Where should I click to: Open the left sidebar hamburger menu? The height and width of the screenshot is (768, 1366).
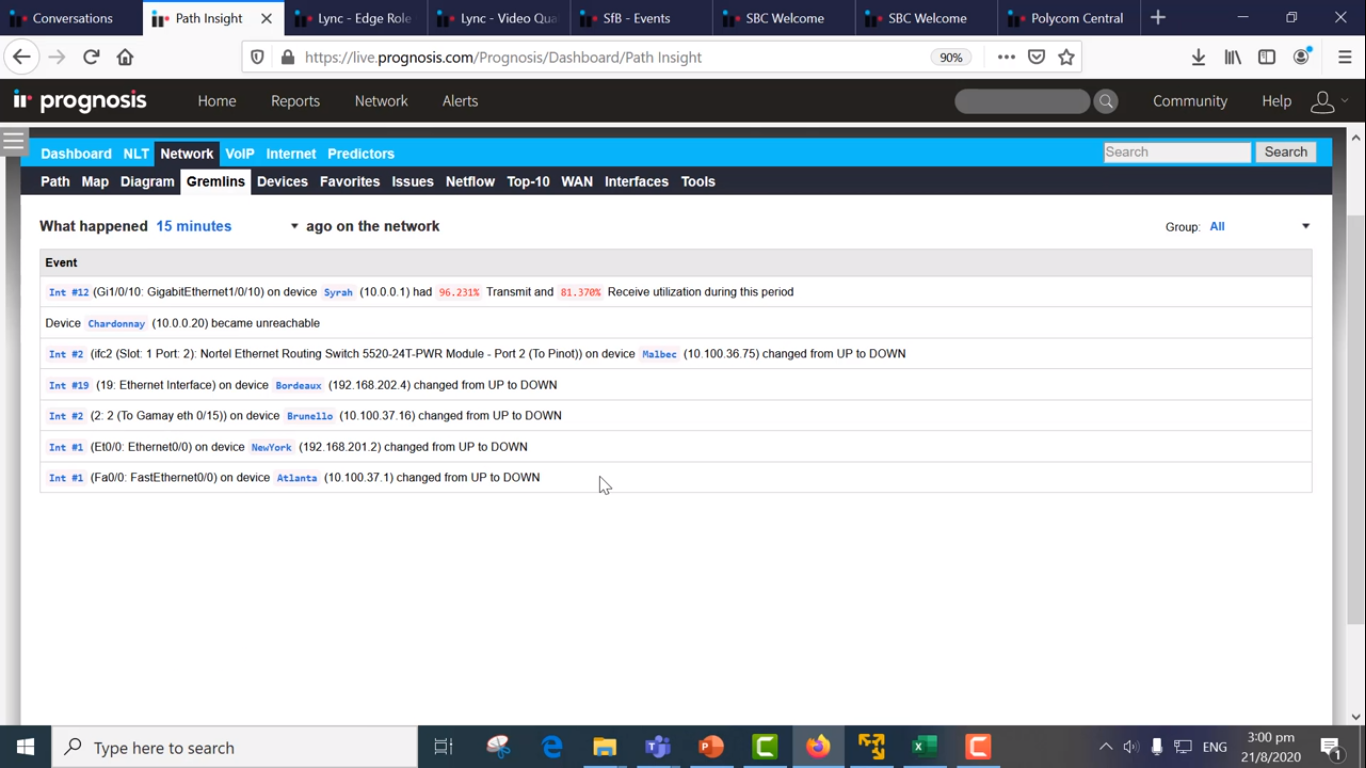13,141
